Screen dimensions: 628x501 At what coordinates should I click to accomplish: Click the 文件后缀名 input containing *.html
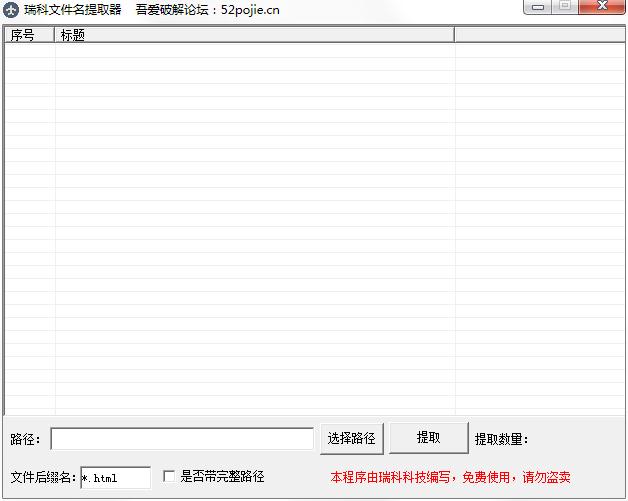pyautogui.click(x=115, y=478)
